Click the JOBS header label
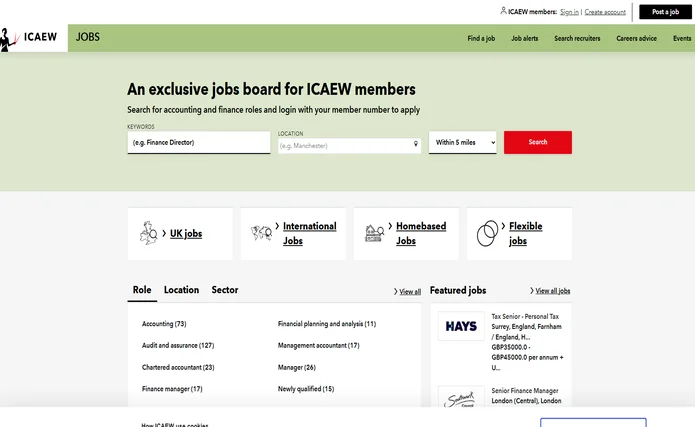 (x=88, y=37)
